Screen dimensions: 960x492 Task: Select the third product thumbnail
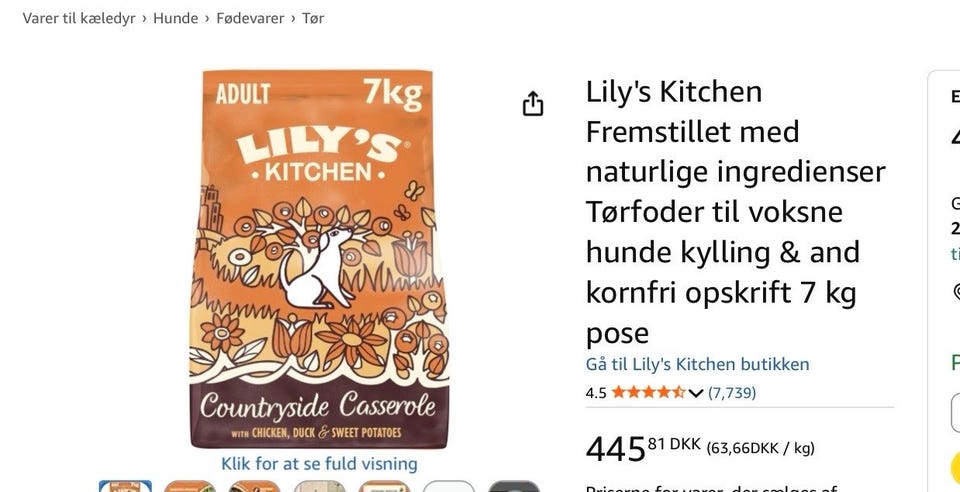click(x=255, y=486)
